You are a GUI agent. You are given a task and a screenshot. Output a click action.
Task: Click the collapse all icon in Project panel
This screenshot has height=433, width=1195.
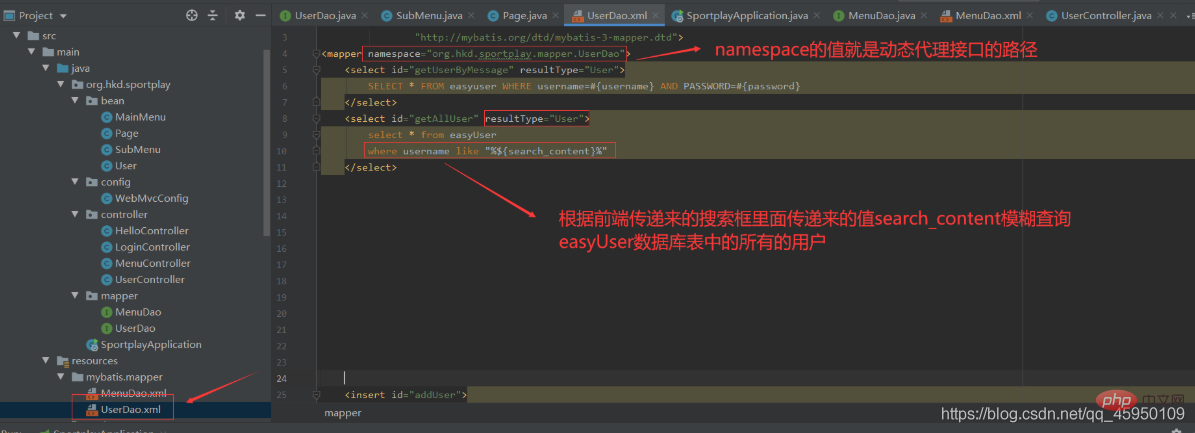tap(213, 15)
